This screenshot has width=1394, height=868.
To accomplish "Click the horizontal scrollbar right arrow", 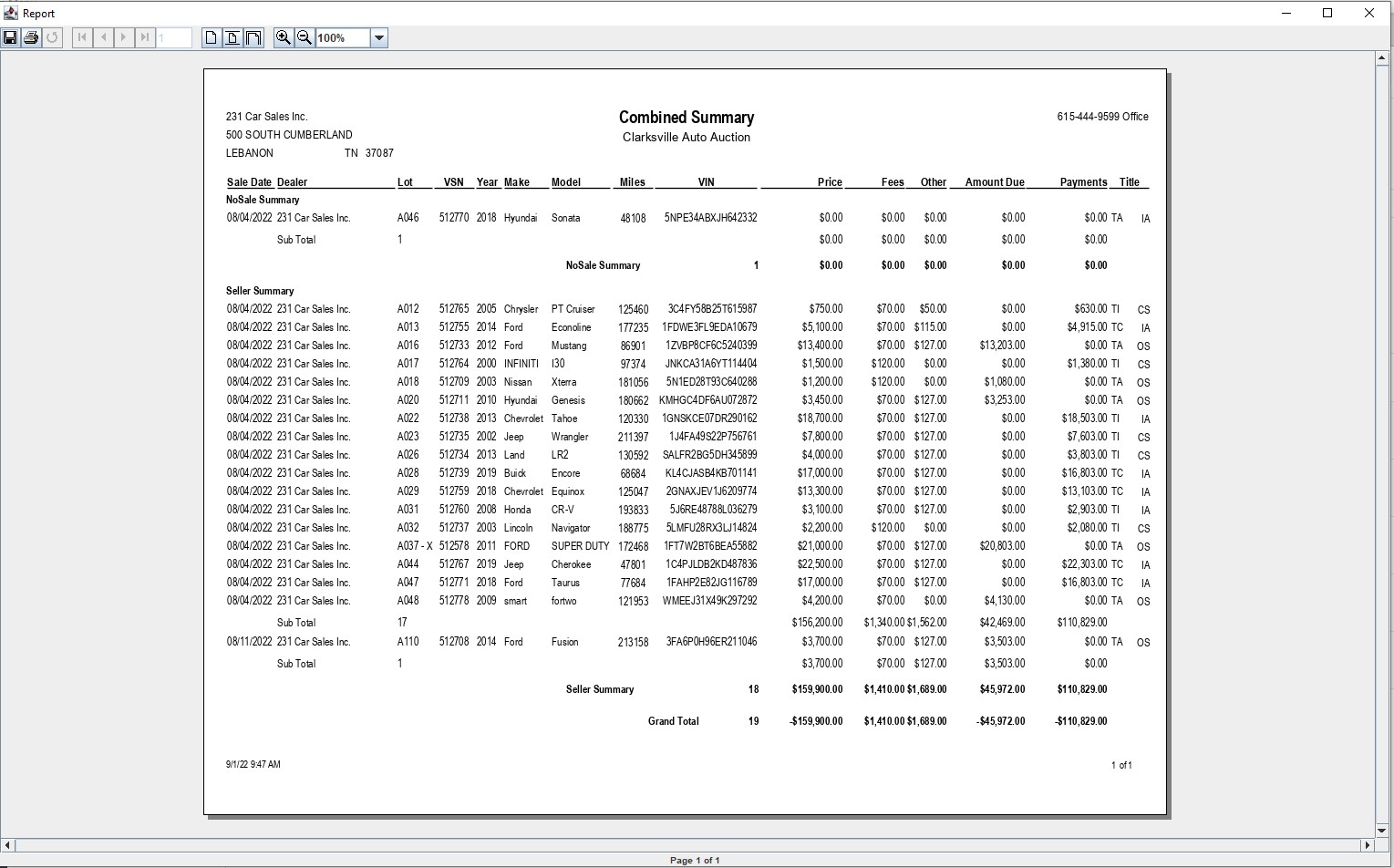I will click(x=1367, y=845).
